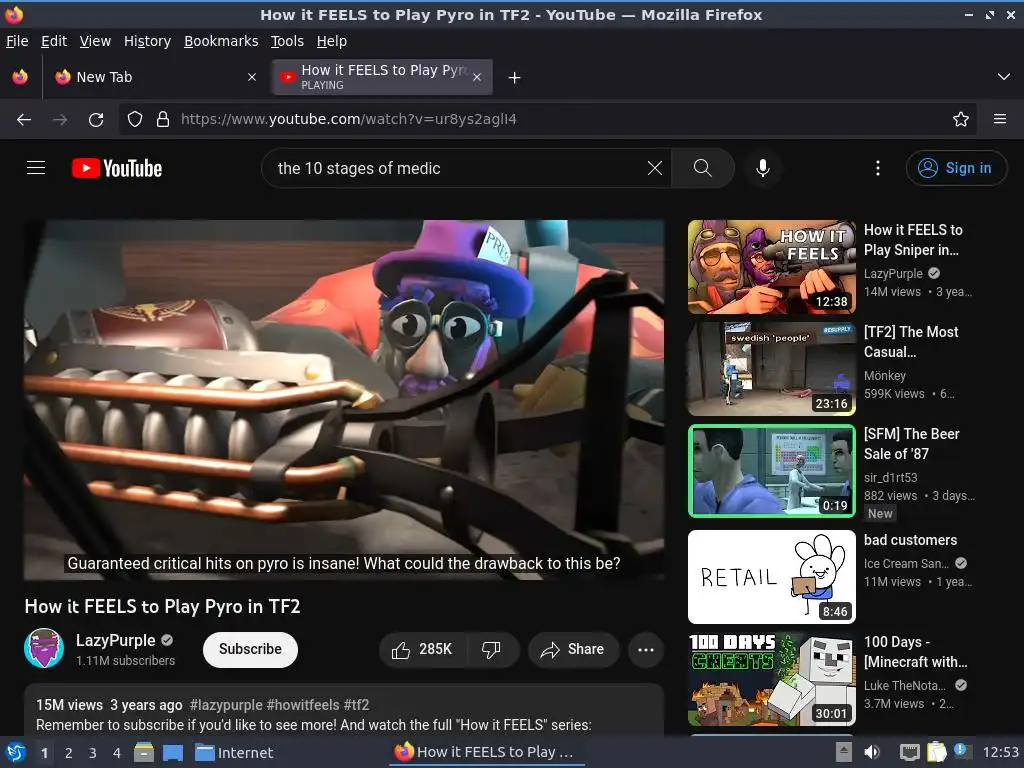Close the New Tab tab

tap(251, 77)
